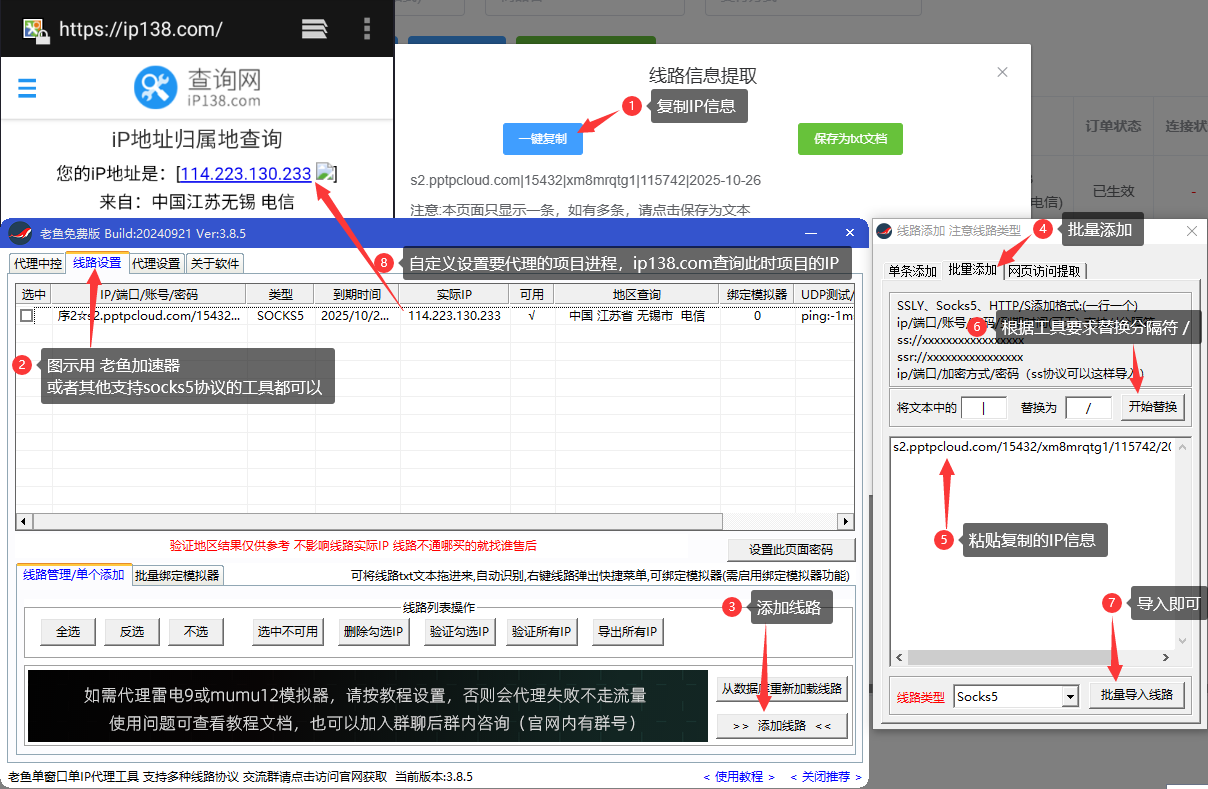The image size is (1208, 789).
Task: Click the broken image icon beside the IP address
Action: tap(325, 172)
